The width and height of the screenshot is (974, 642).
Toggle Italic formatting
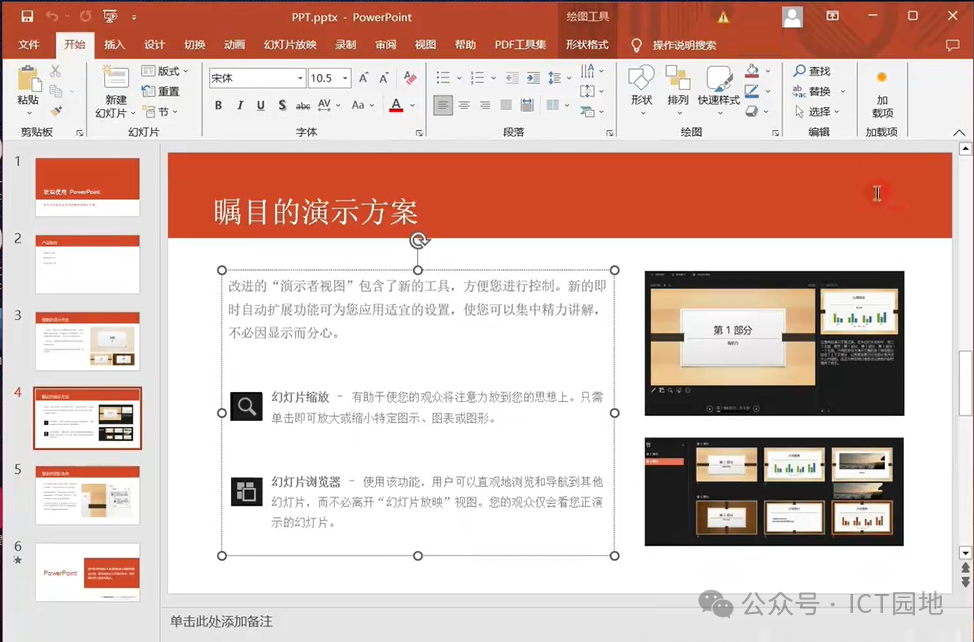coord(240,105)
